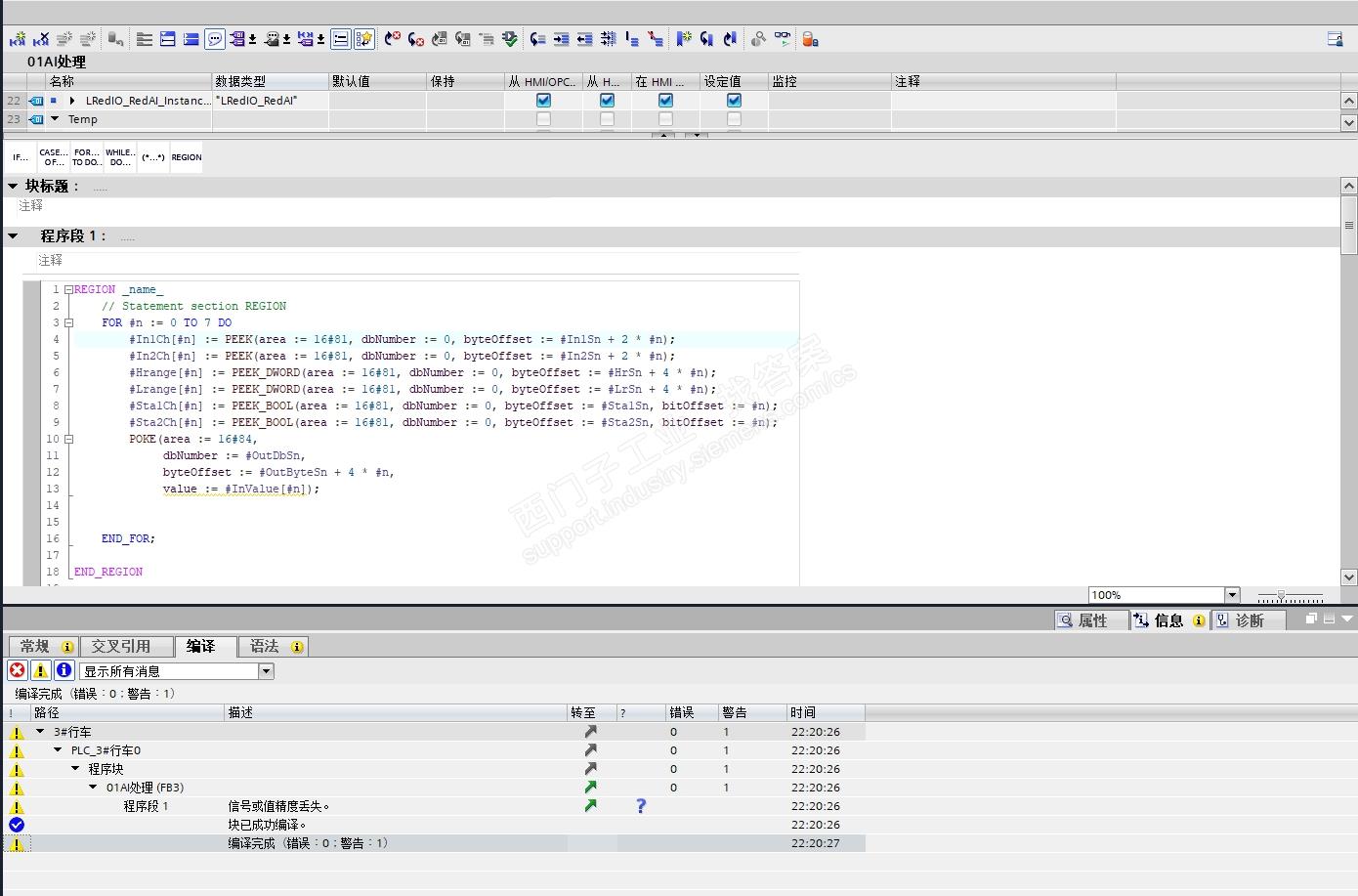
Task: Click the comment bubble toolbar icon
Action: pos(214,39)
